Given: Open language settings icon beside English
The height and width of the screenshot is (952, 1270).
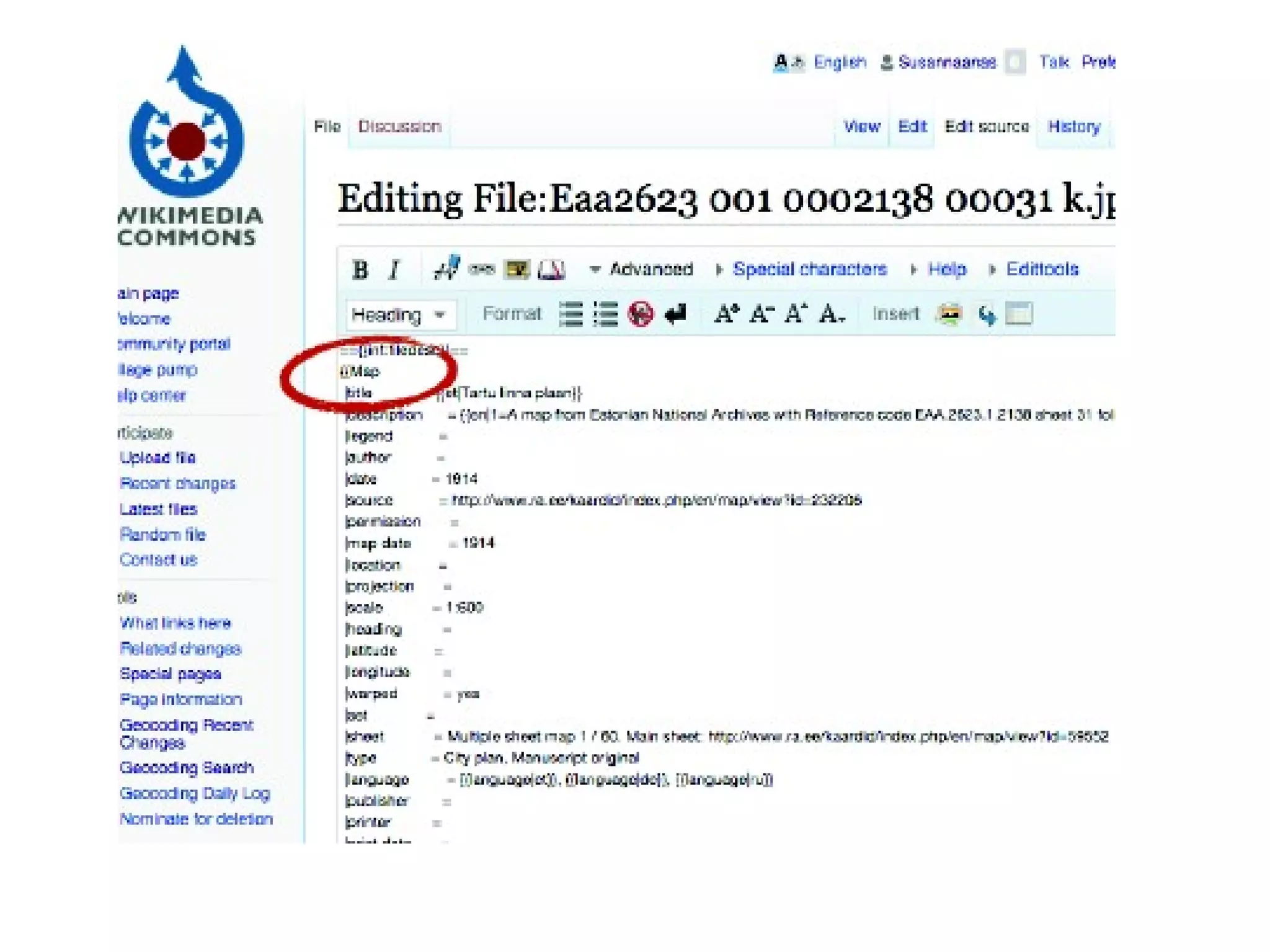Looking at the screenshot, I should [x=788, y=62].
